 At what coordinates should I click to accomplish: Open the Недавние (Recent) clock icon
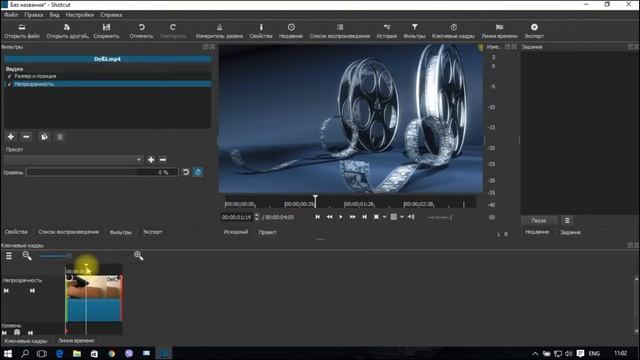[x=291, y=27]
